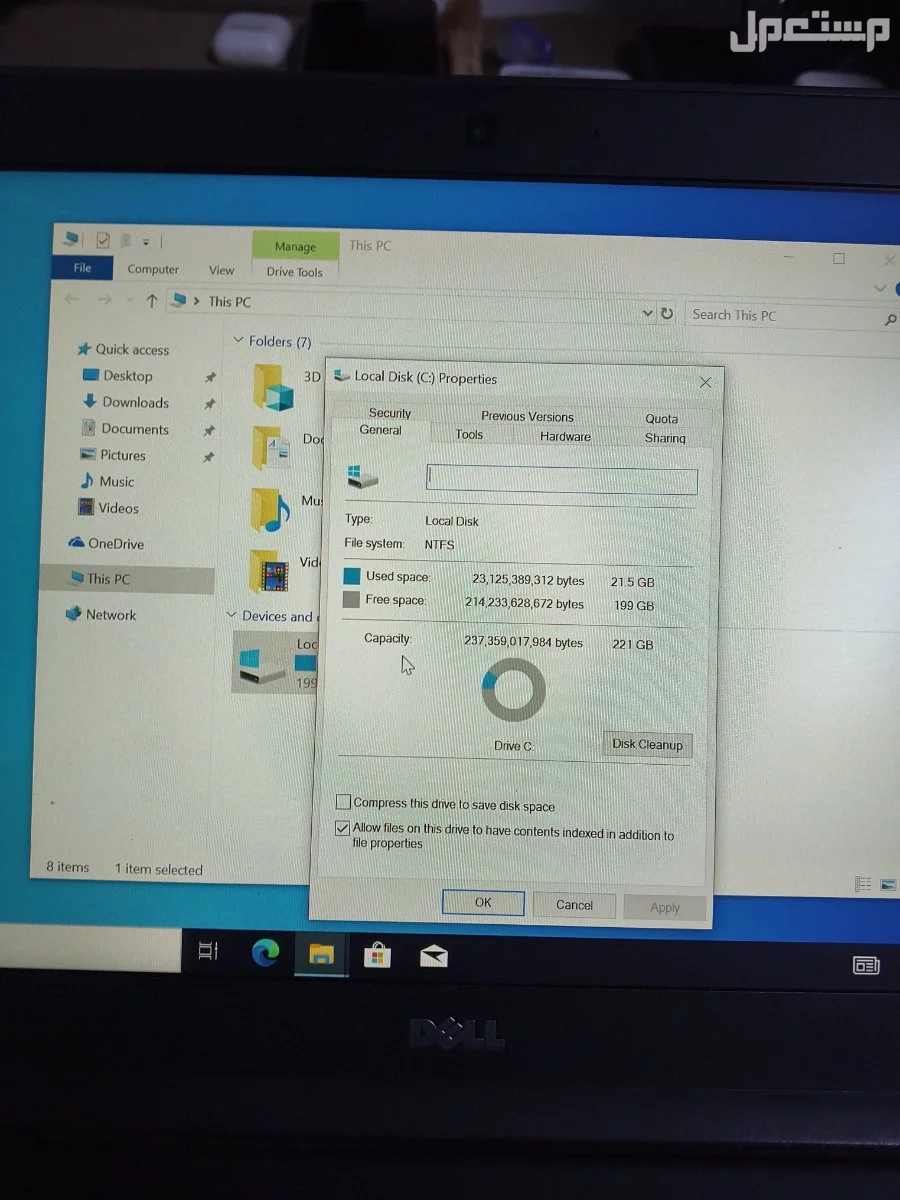Click the Disk Cleanup button
The width and height of the screenshot is (900, 1200).
coord(647,745)
